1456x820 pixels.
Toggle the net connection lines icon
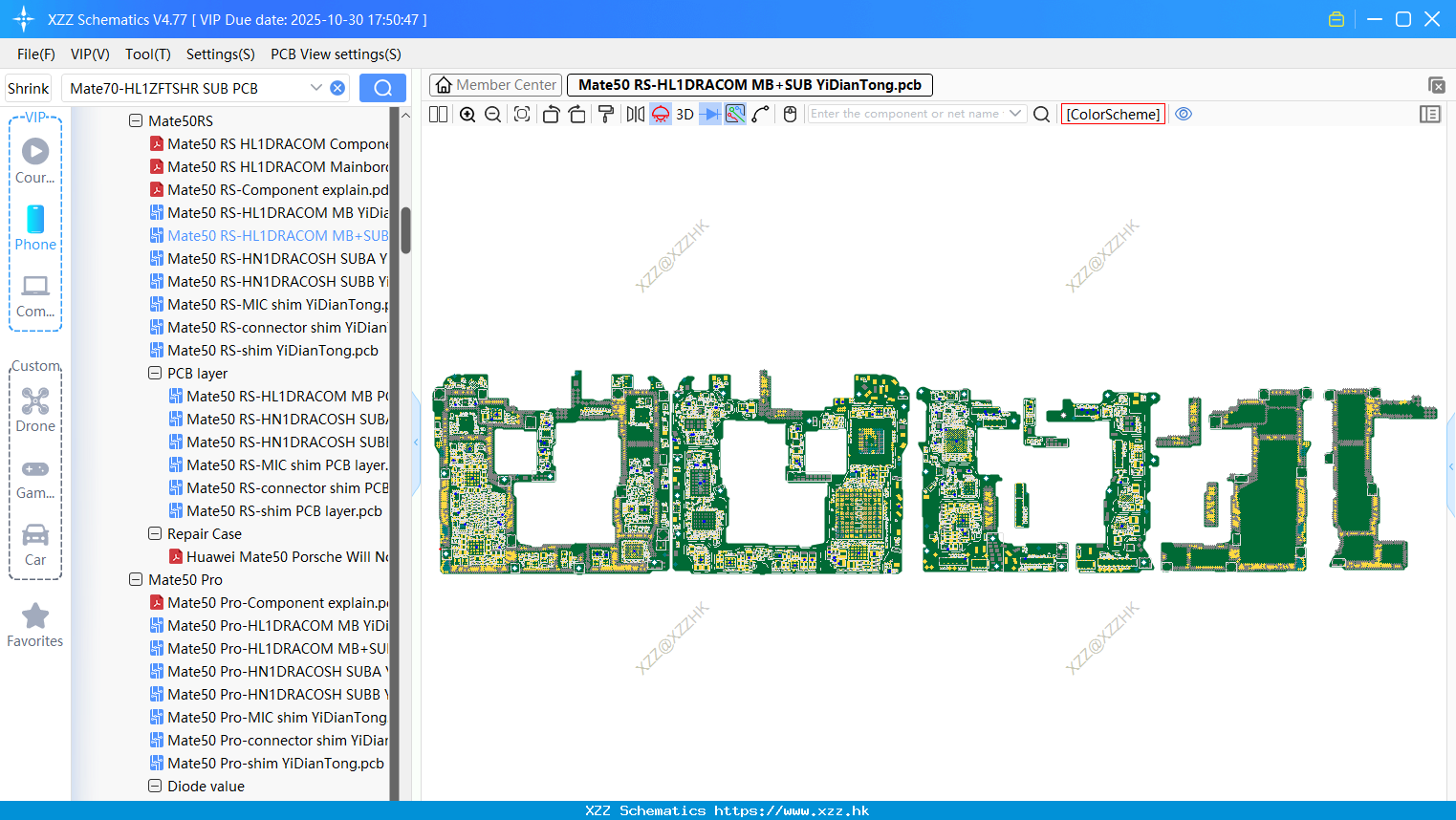735,114
